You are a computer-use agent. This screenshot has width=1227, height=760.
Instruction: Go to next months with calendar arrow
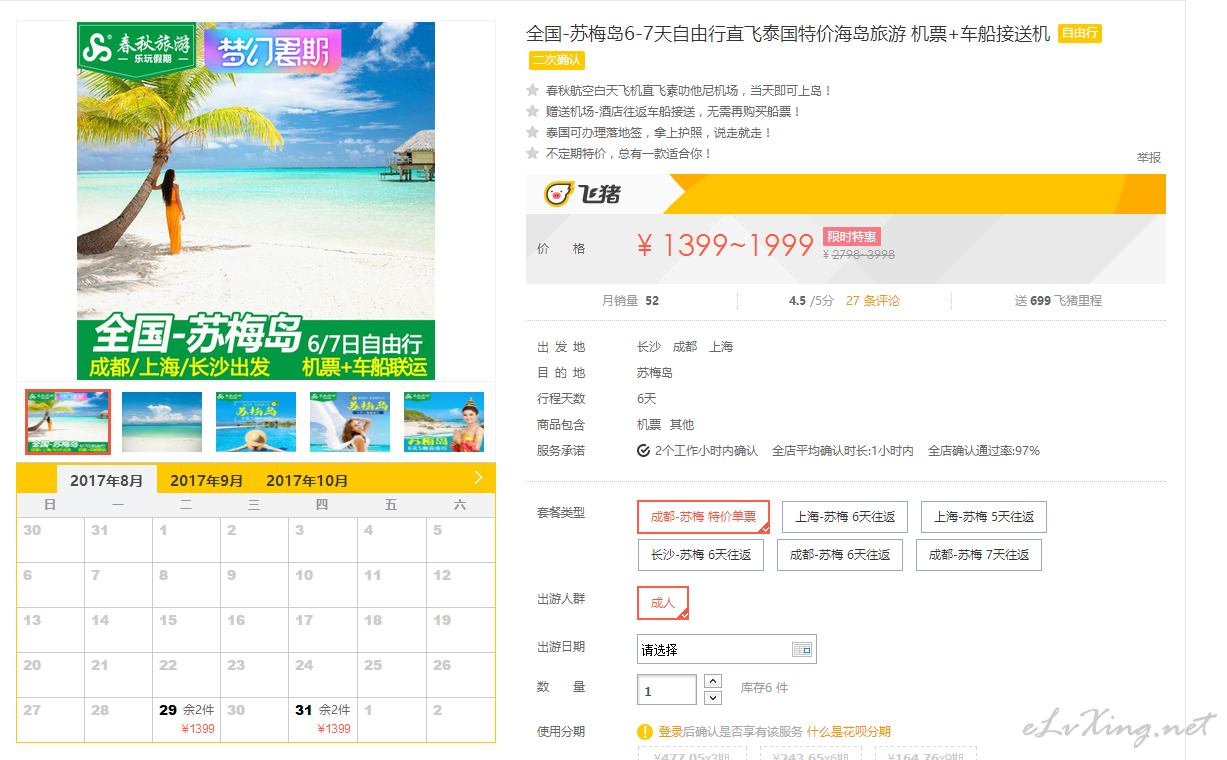pos(479,478)
